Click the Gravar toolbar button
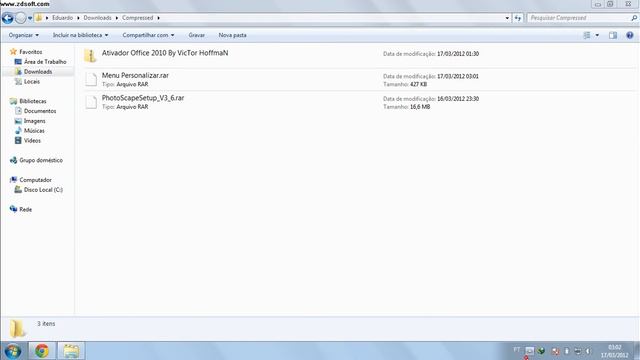 coord(197,35)
